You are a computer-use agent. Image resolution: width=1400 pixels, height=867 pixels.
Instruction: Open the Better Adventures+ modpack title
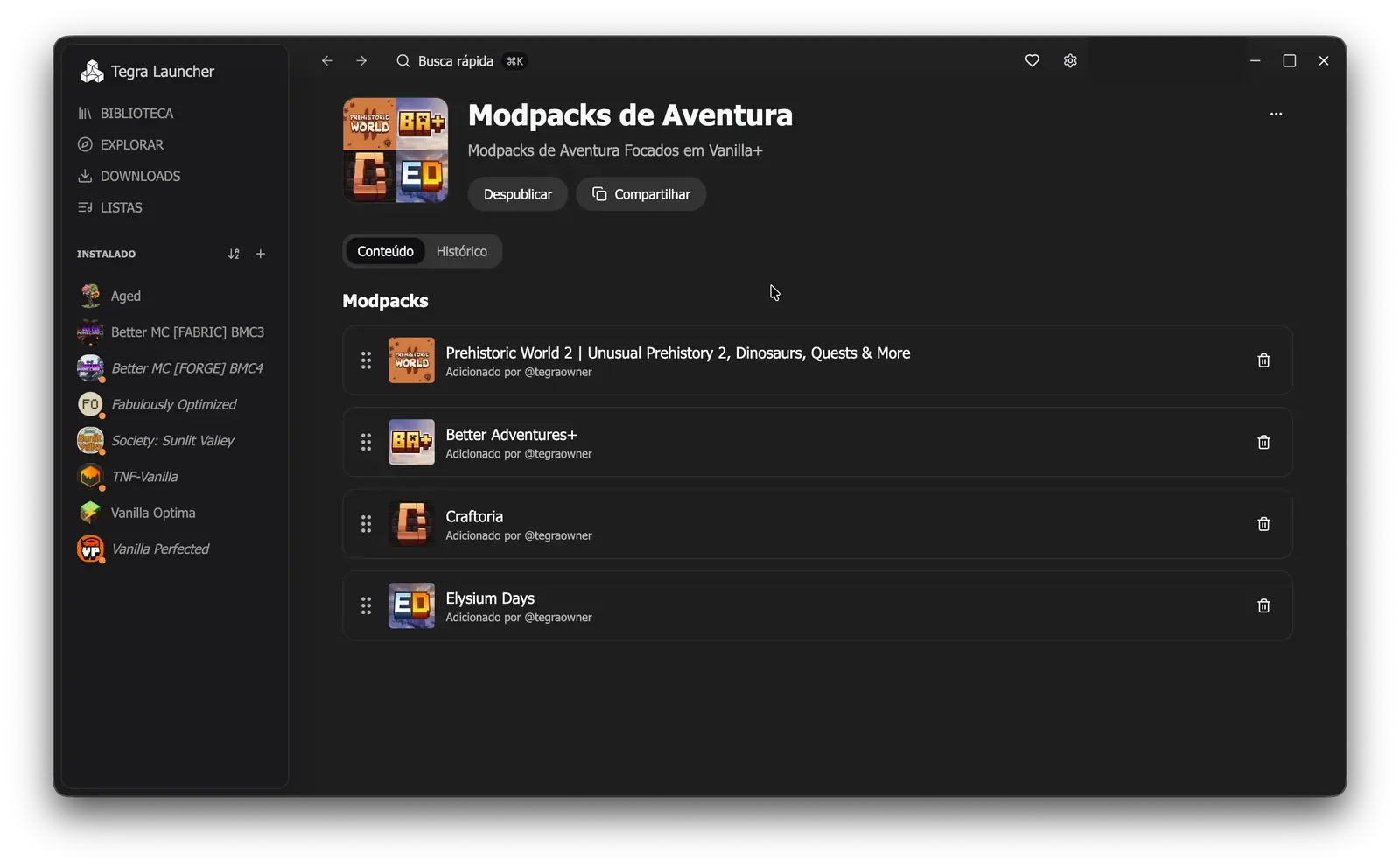[511, 435]
